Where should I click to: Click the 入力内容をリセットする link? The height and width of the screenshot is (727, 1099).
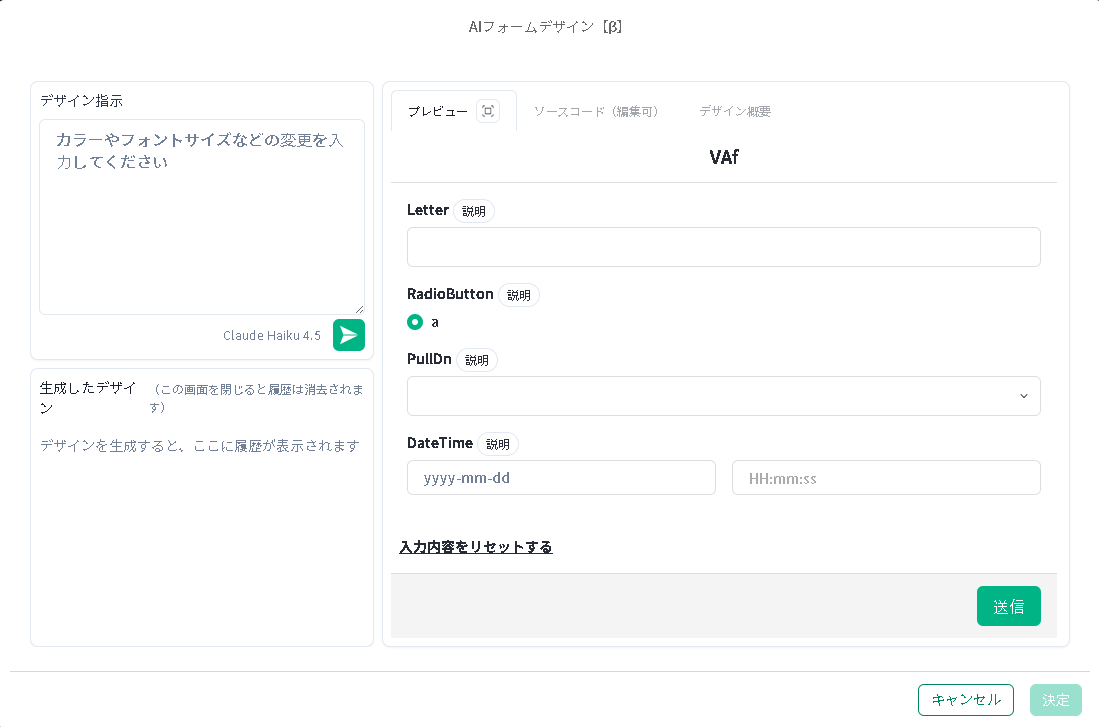point(476,547)
